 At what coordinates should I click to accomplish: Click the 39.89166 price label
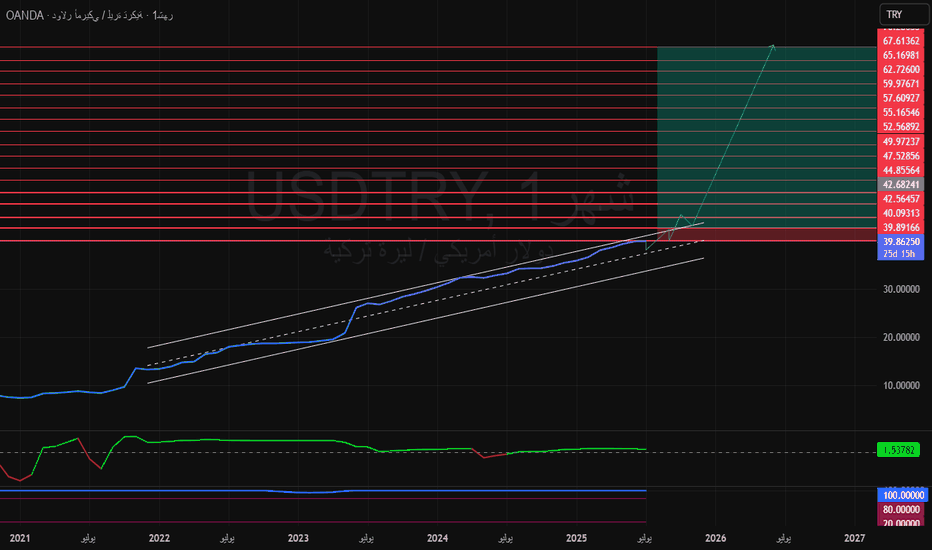pos(900,227)
